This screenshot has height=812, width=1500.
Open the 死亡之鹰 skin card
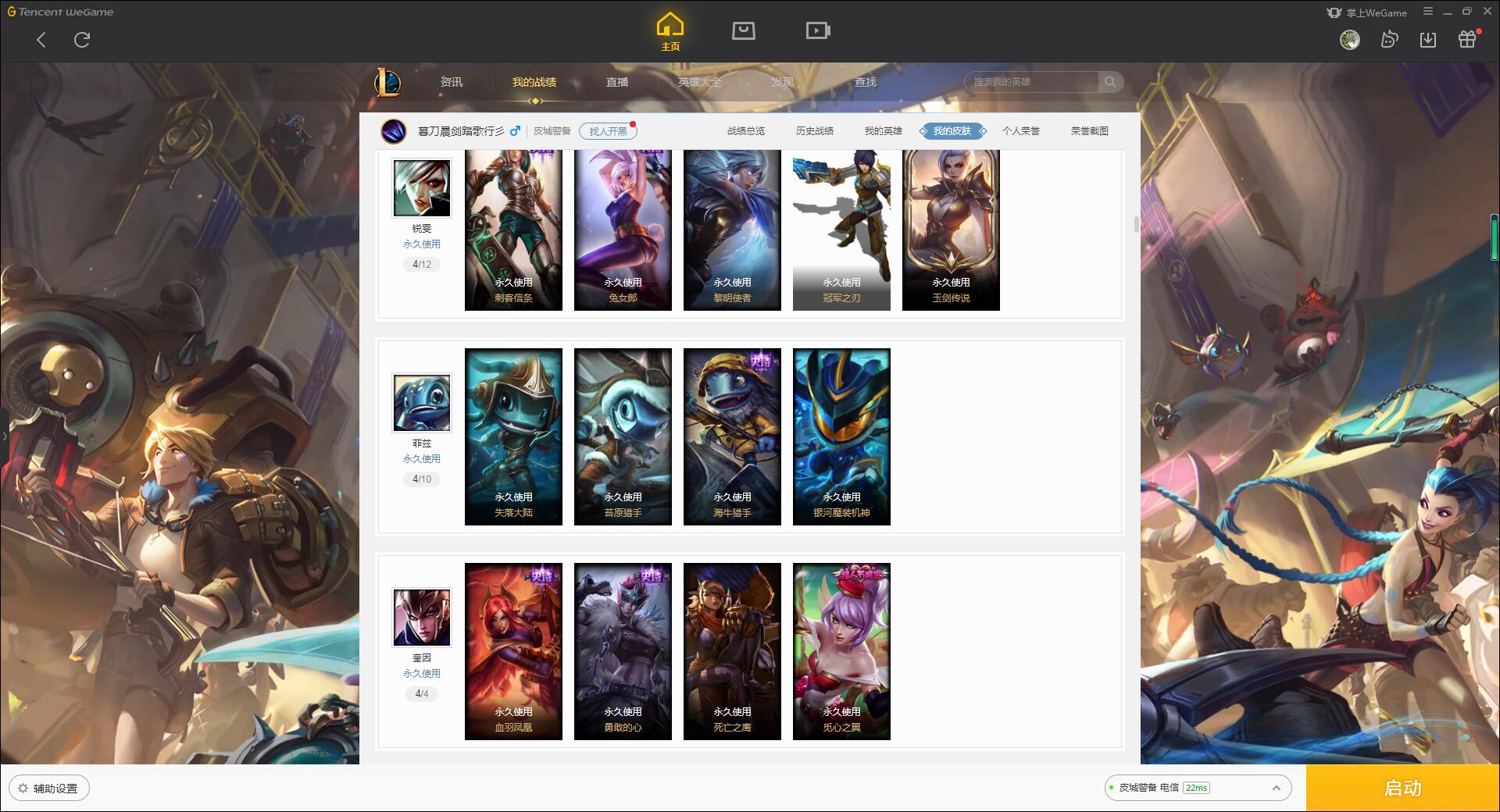[x=732, y=651]
